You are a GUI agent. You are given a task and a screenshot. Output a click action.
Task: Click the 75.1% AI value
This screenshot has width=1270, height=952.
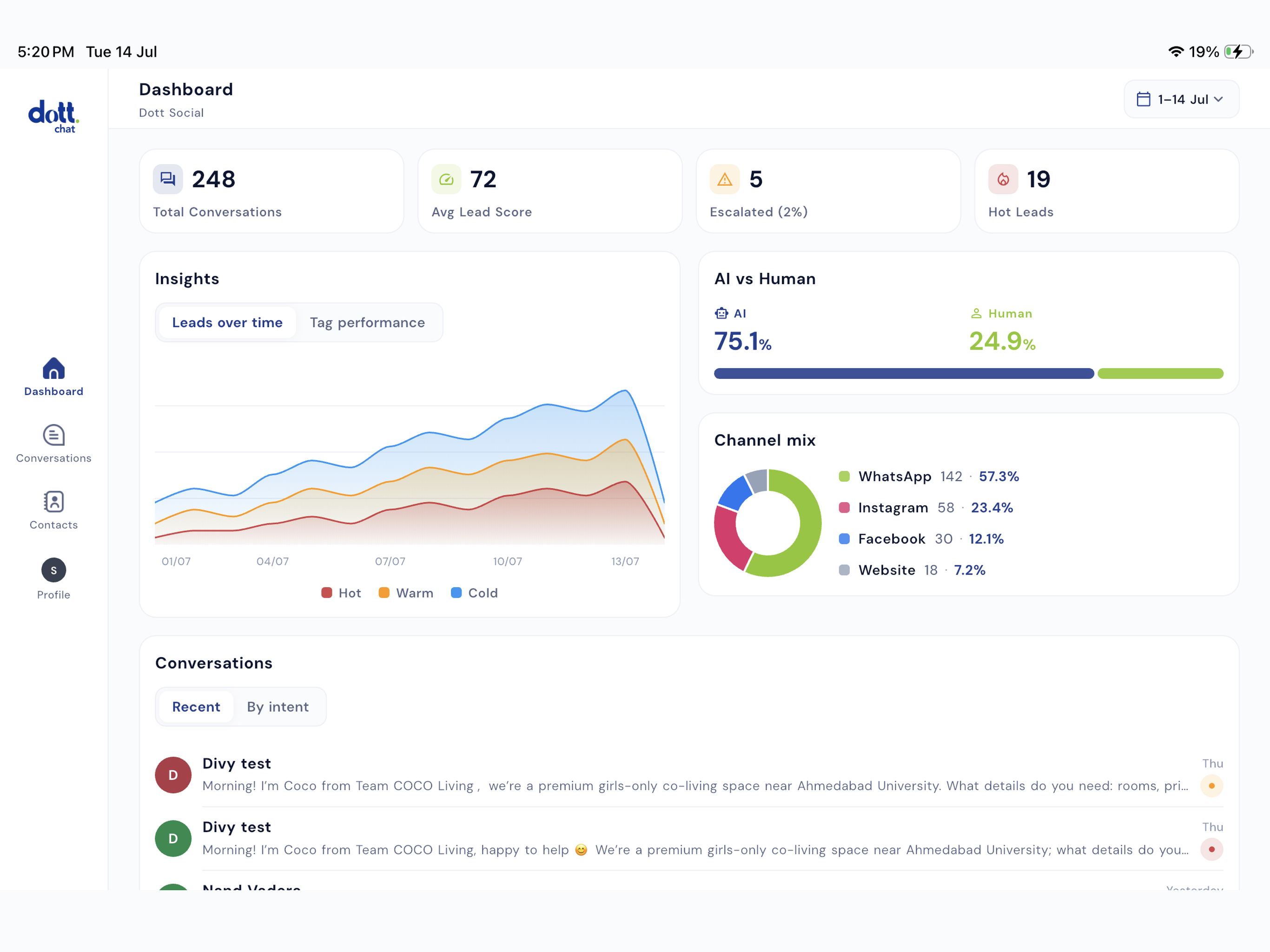(742, 342)
